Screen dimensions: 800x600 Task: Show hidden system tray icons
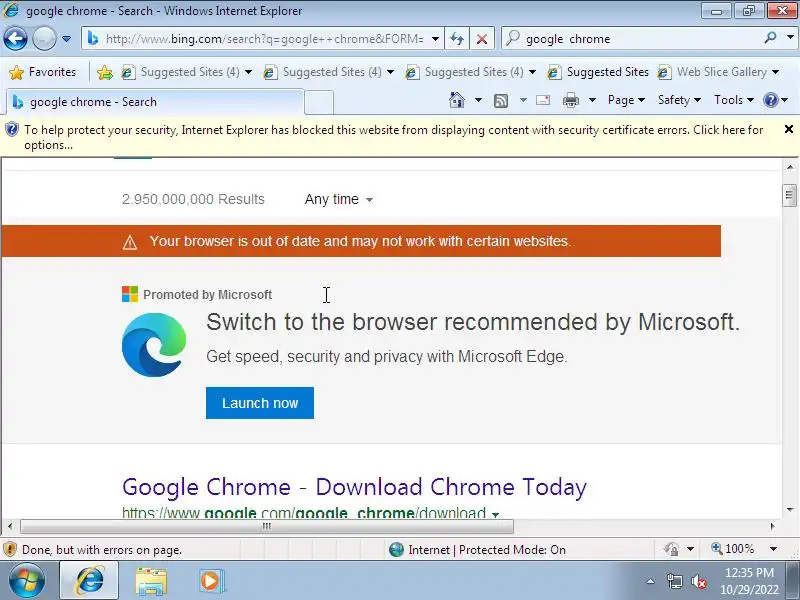[x=651, y=581]
